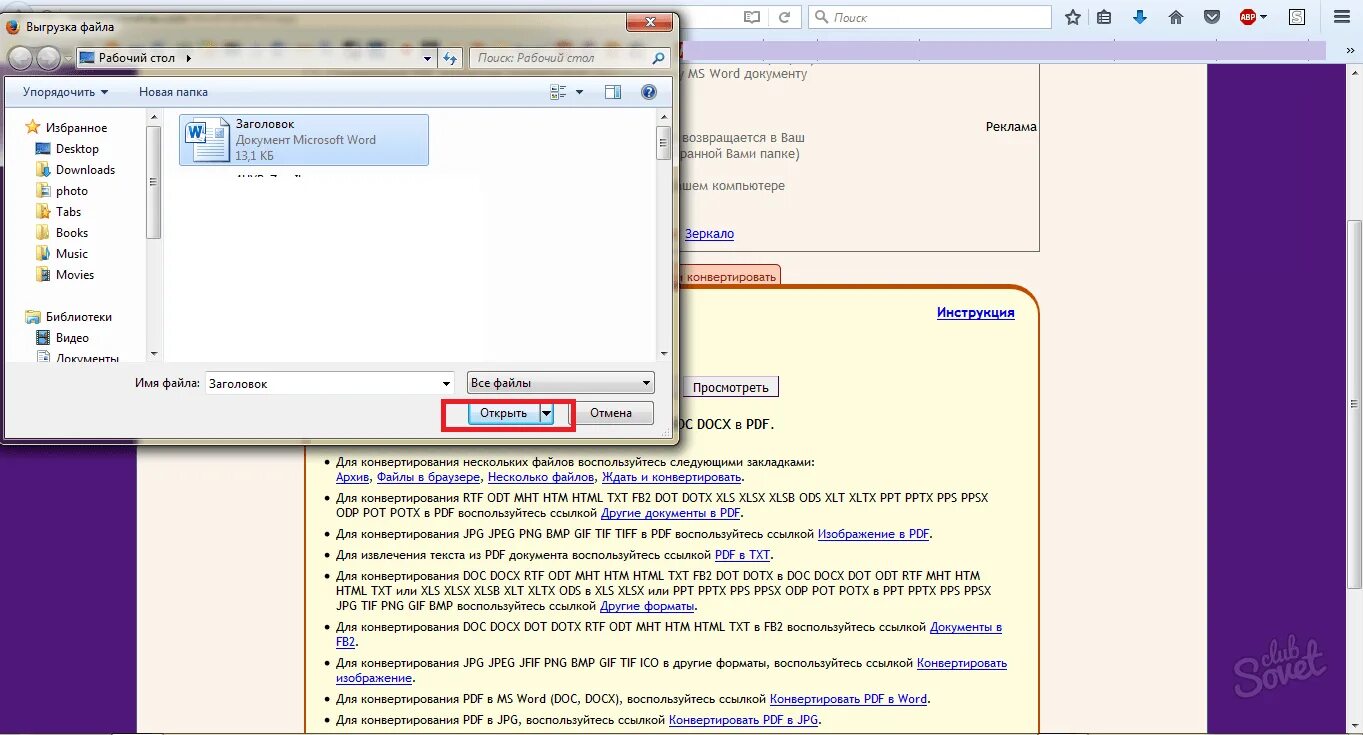Open the Инструкция link
The image size is (1363, 735).
click(976, 313)
